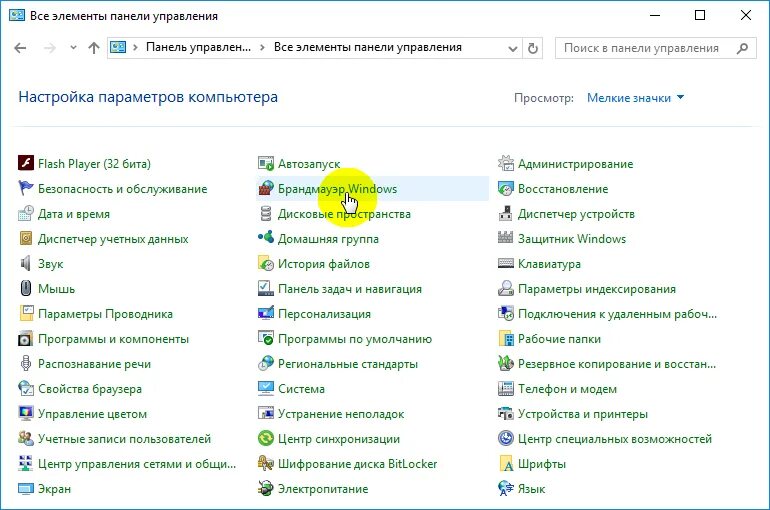Click the Телефон и модем icon

point(506,388)
